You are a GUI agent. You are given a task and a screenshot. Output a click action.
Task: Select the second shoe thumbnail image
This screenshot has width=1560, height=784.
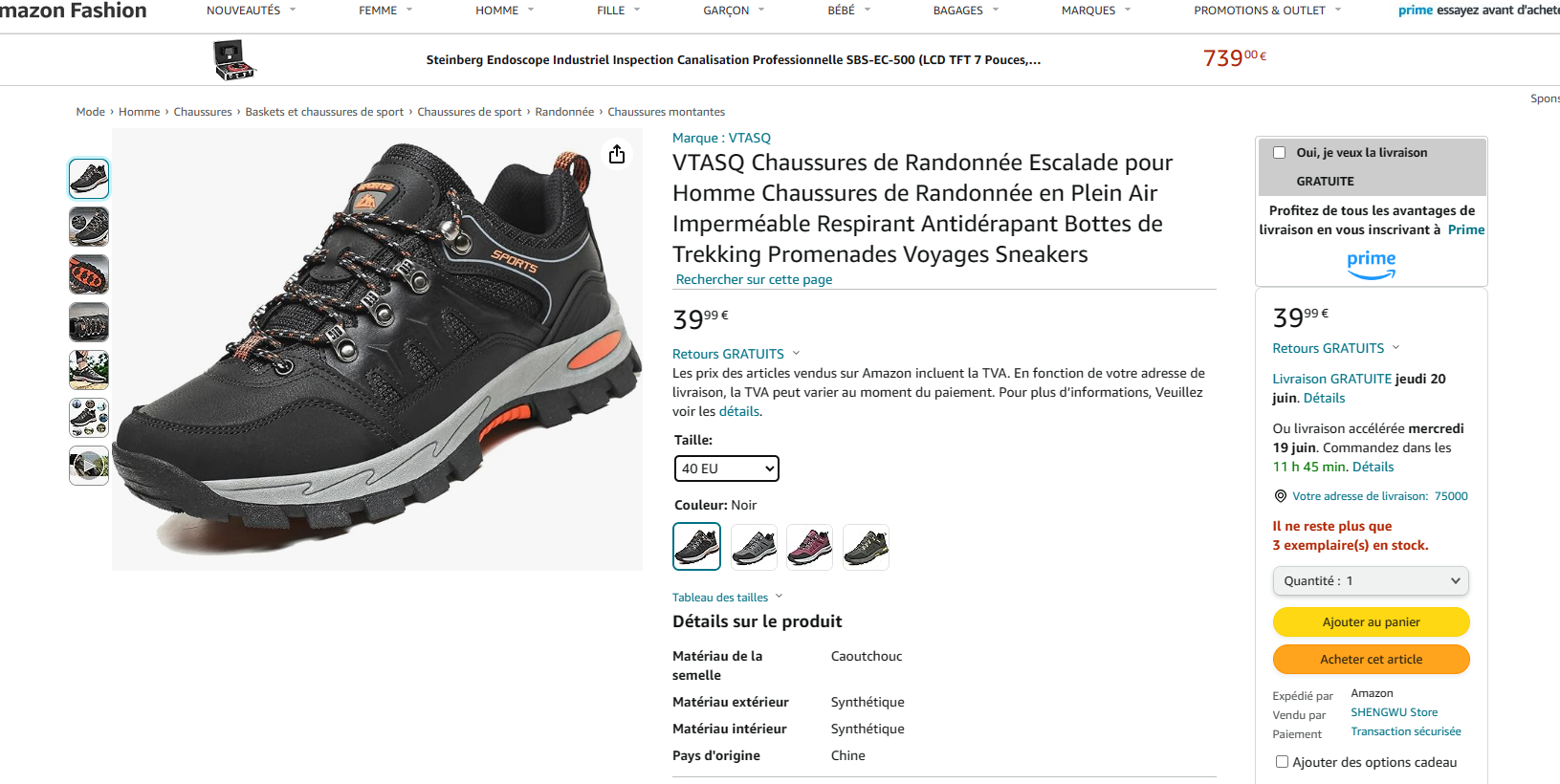coord(89,227)
